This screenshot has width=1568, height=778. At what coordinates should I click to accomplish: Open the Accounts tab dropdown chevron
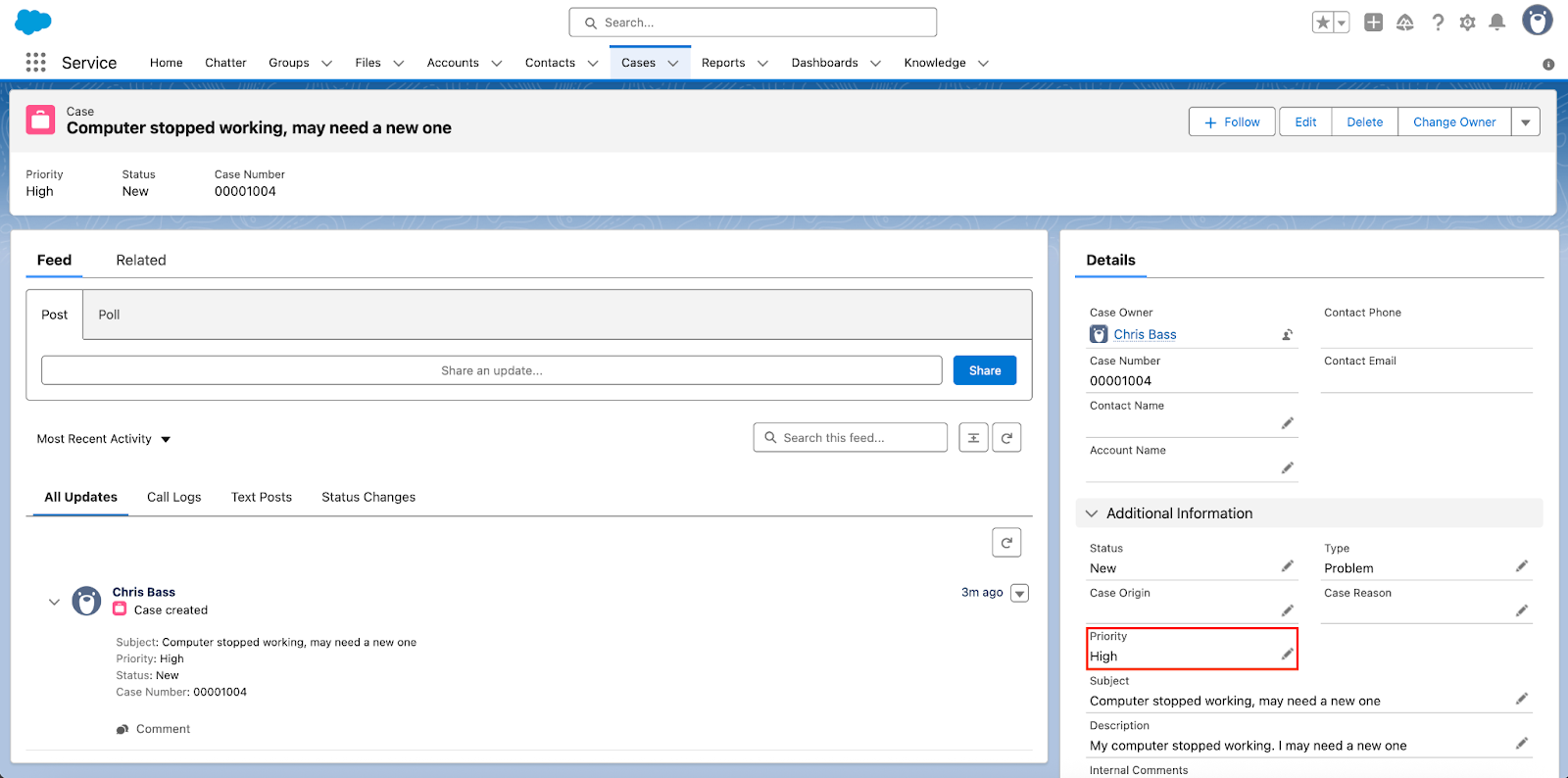497,64
